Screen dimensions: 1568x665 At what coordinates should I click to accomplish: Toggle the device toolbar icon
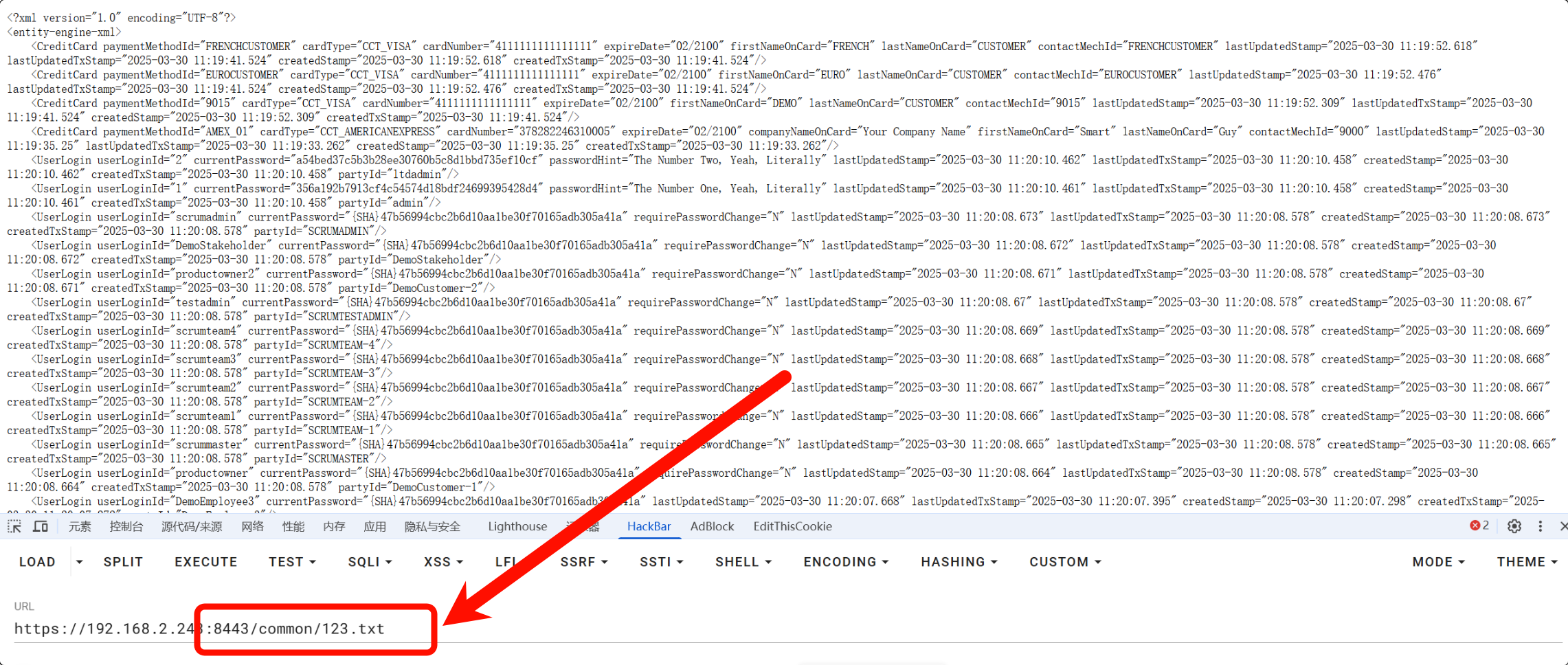coord(41,527)
